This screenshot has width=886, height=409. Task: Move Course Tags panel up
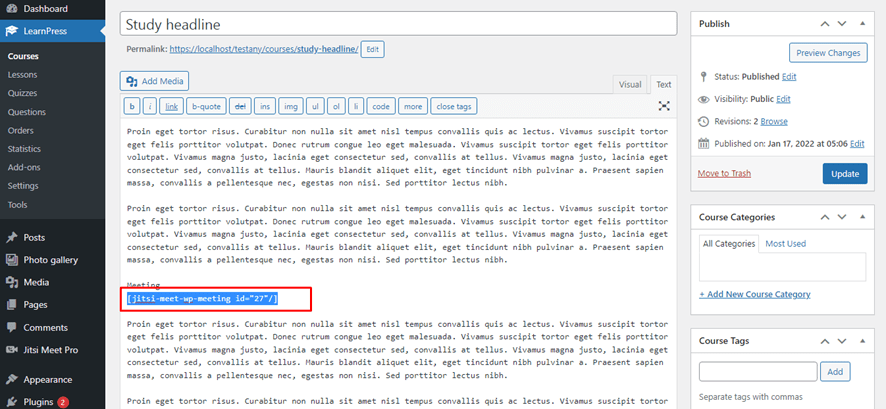tap(825, 341)
